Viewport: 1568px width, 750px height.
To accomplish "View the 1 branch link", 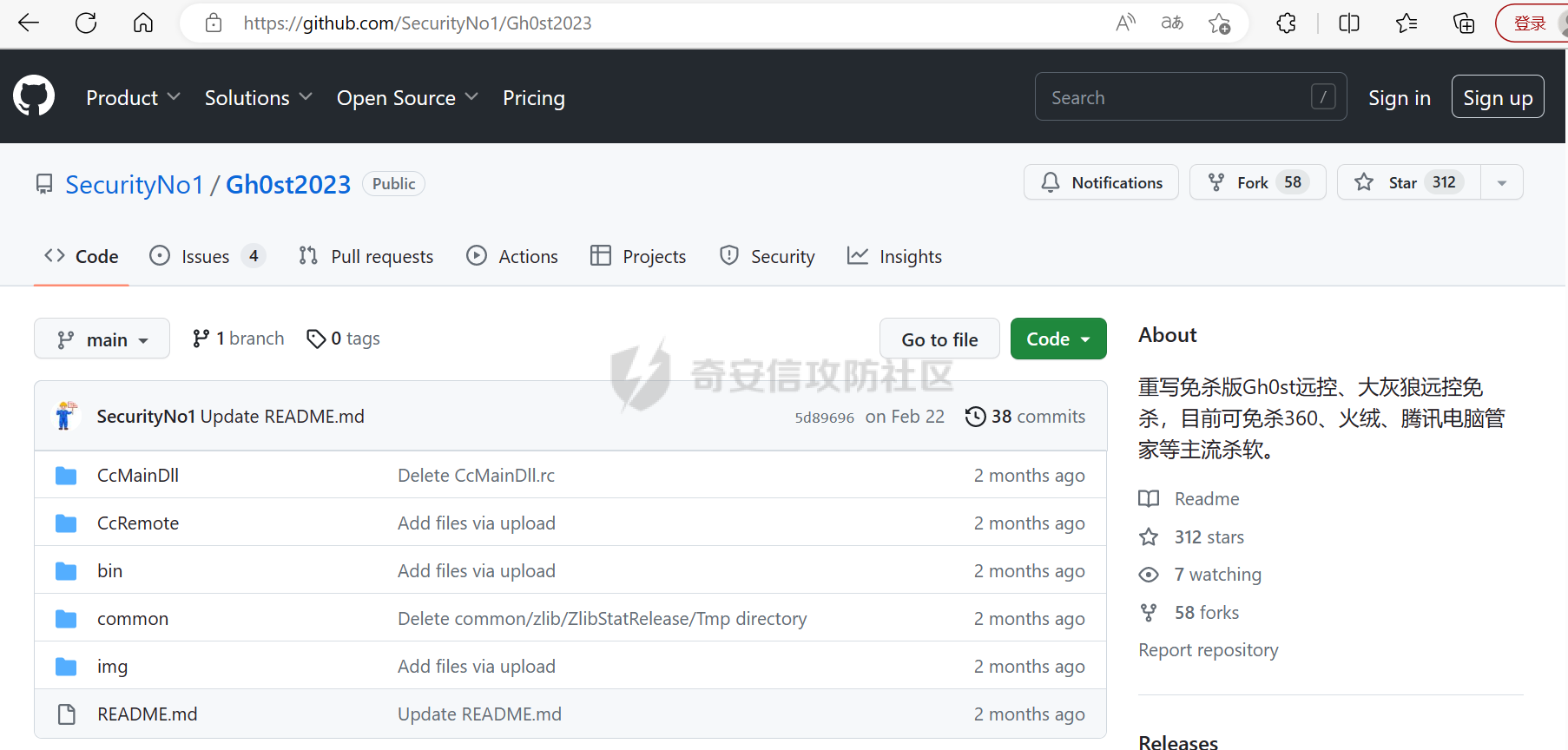I will click(x=239, y=339).
